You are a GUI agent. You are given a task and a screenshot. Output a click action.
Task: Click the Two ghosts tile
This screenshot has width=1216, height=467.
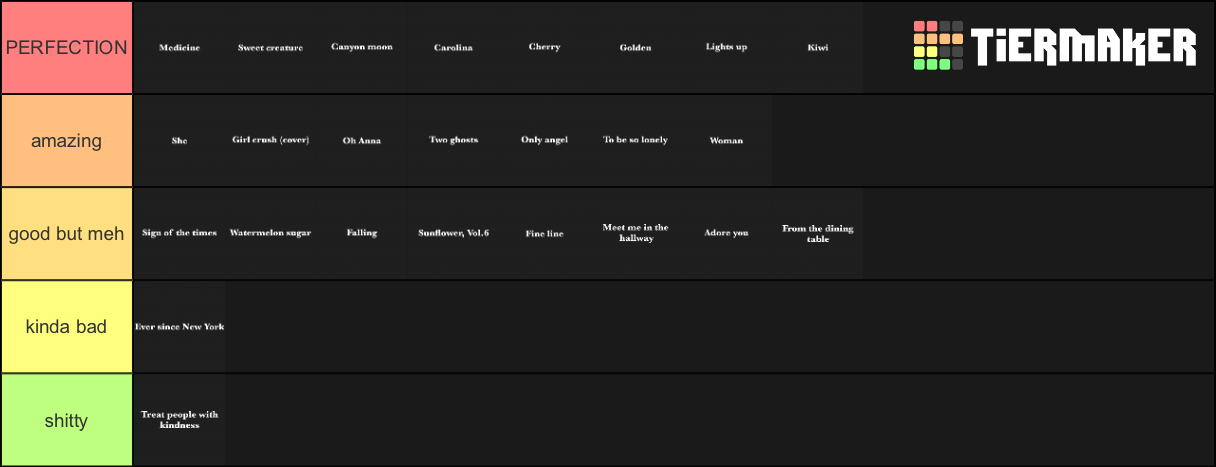coord(453,140)
